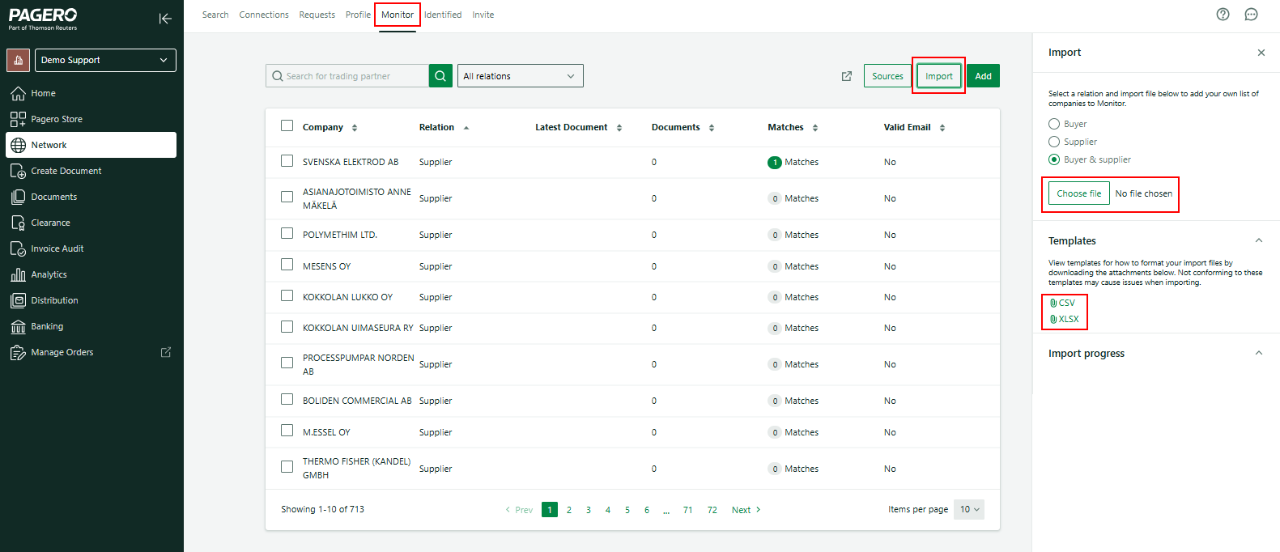Open the help question mark icon
The height and width of the screenshot is (552, 1280).
coord(1222,14)
